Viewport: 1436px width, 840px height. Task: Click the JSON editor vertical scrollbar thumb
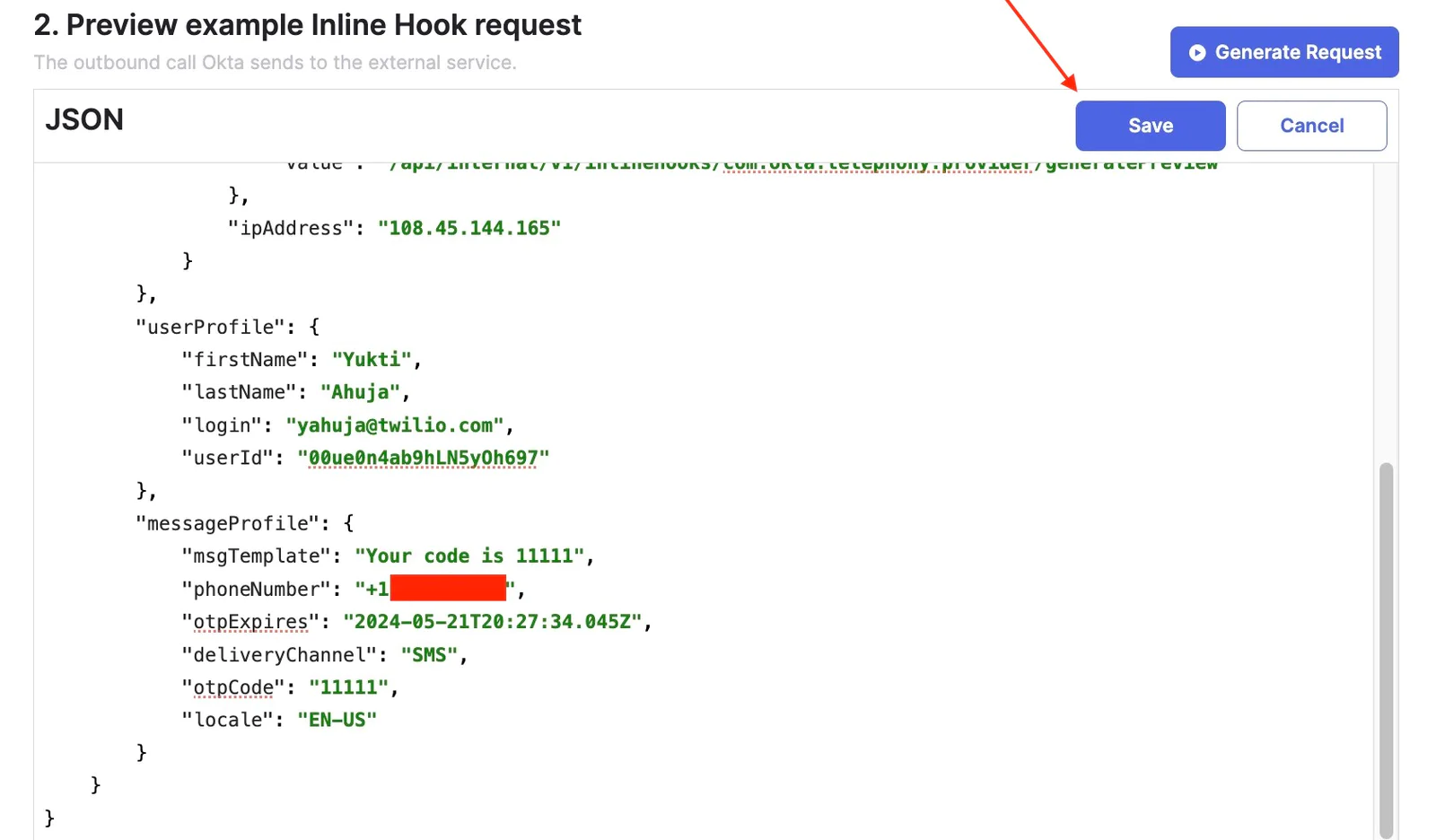click(x=1386, y=646)
